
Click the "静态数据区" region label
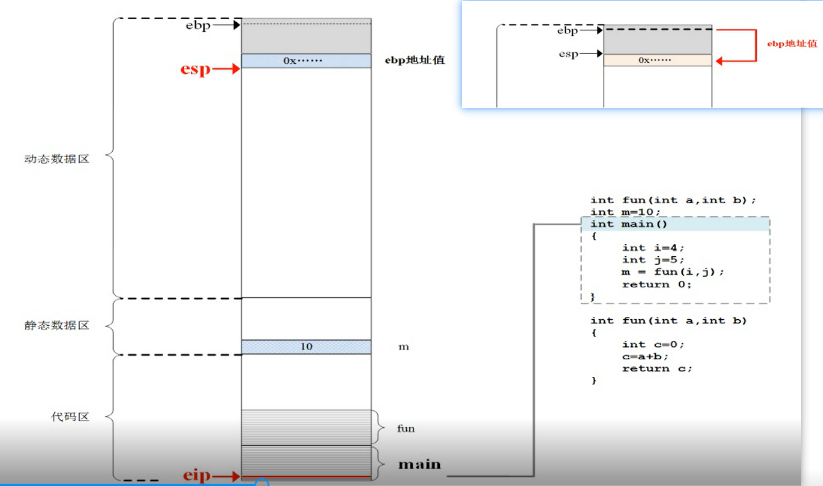tap(57, 325)
